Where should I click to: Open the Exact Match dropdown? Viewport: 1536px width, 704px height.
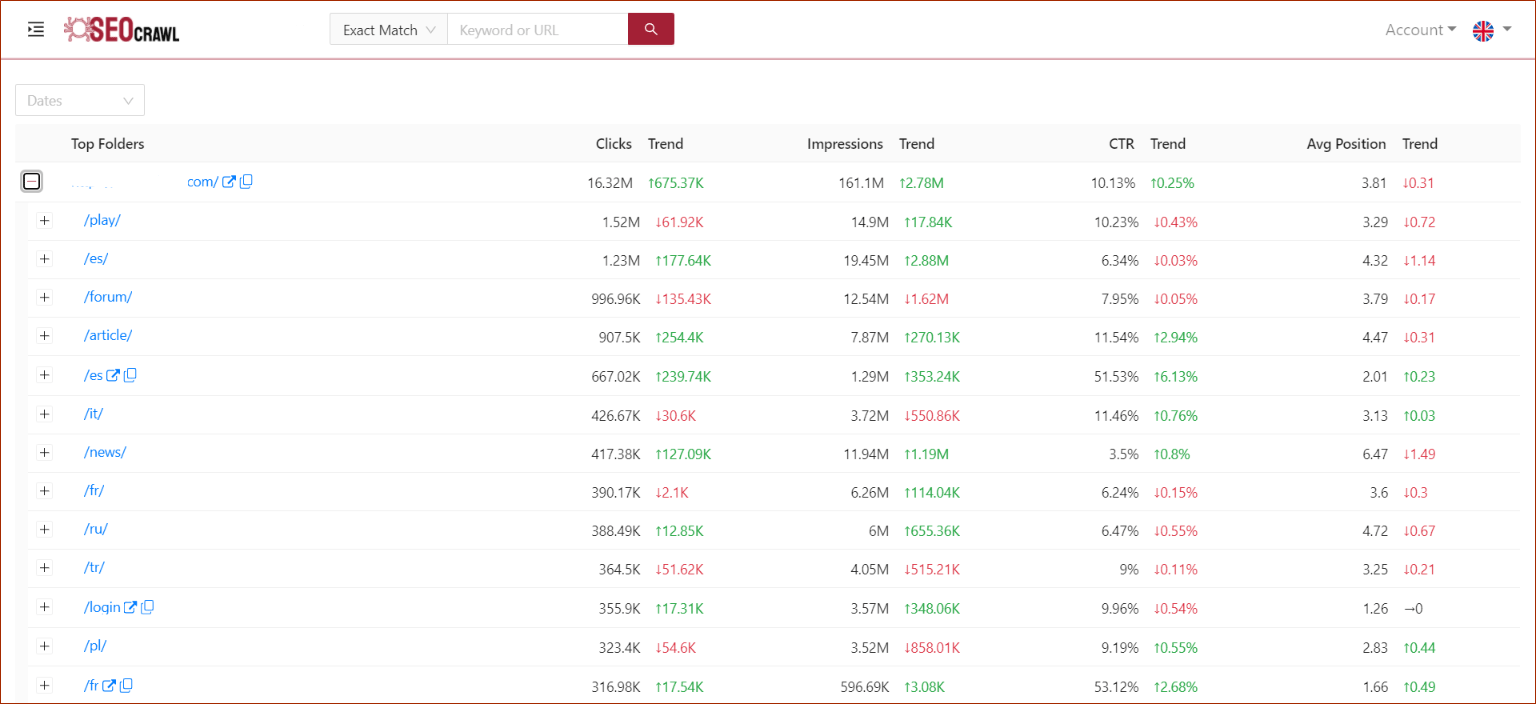click(388, 30)
